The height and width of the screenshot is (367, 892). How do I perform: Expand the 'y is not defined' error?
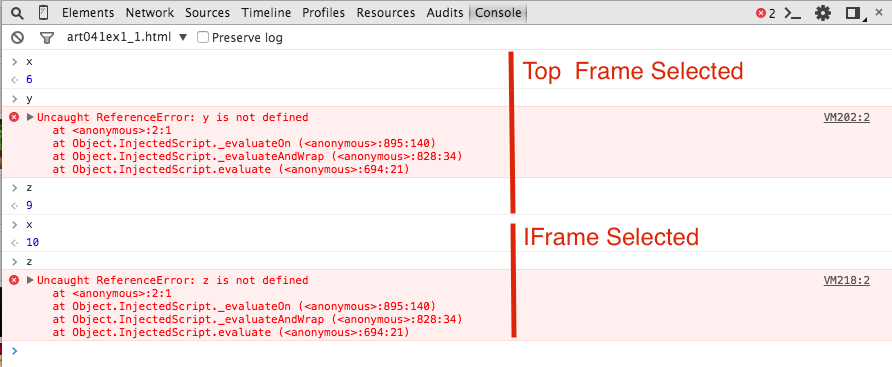click(30, 117)
